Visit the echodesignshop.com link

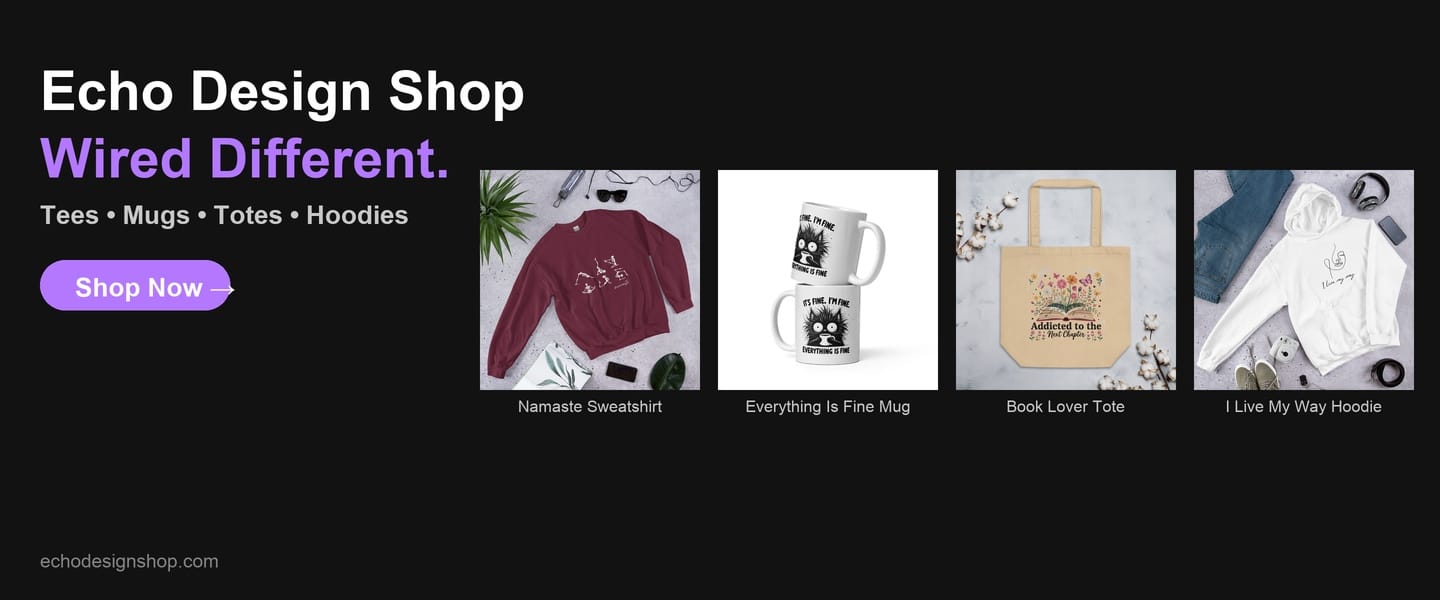(x=129, y=561)
